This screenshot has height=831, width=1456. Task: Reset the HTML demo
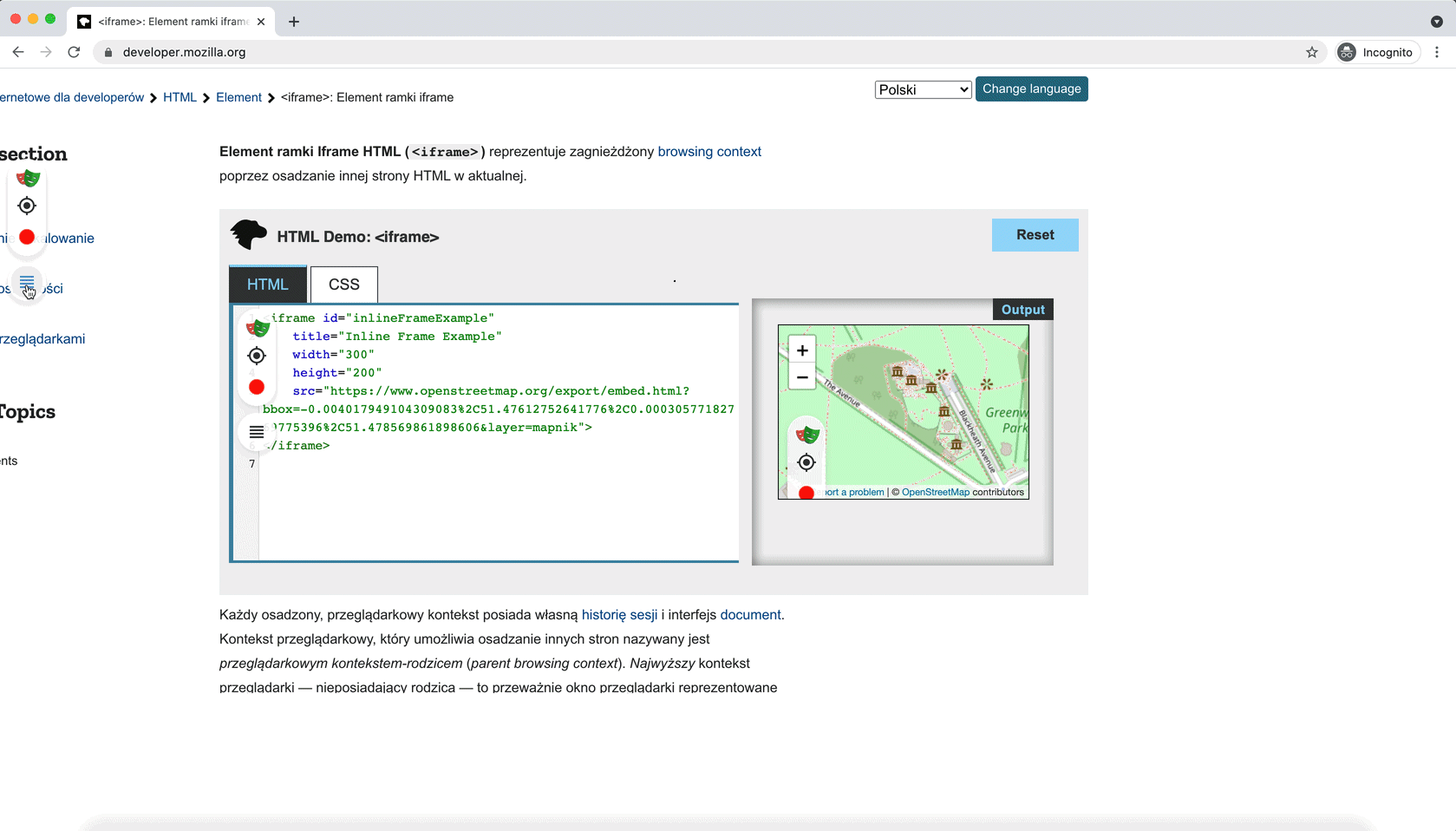(x=1035, y=235)
